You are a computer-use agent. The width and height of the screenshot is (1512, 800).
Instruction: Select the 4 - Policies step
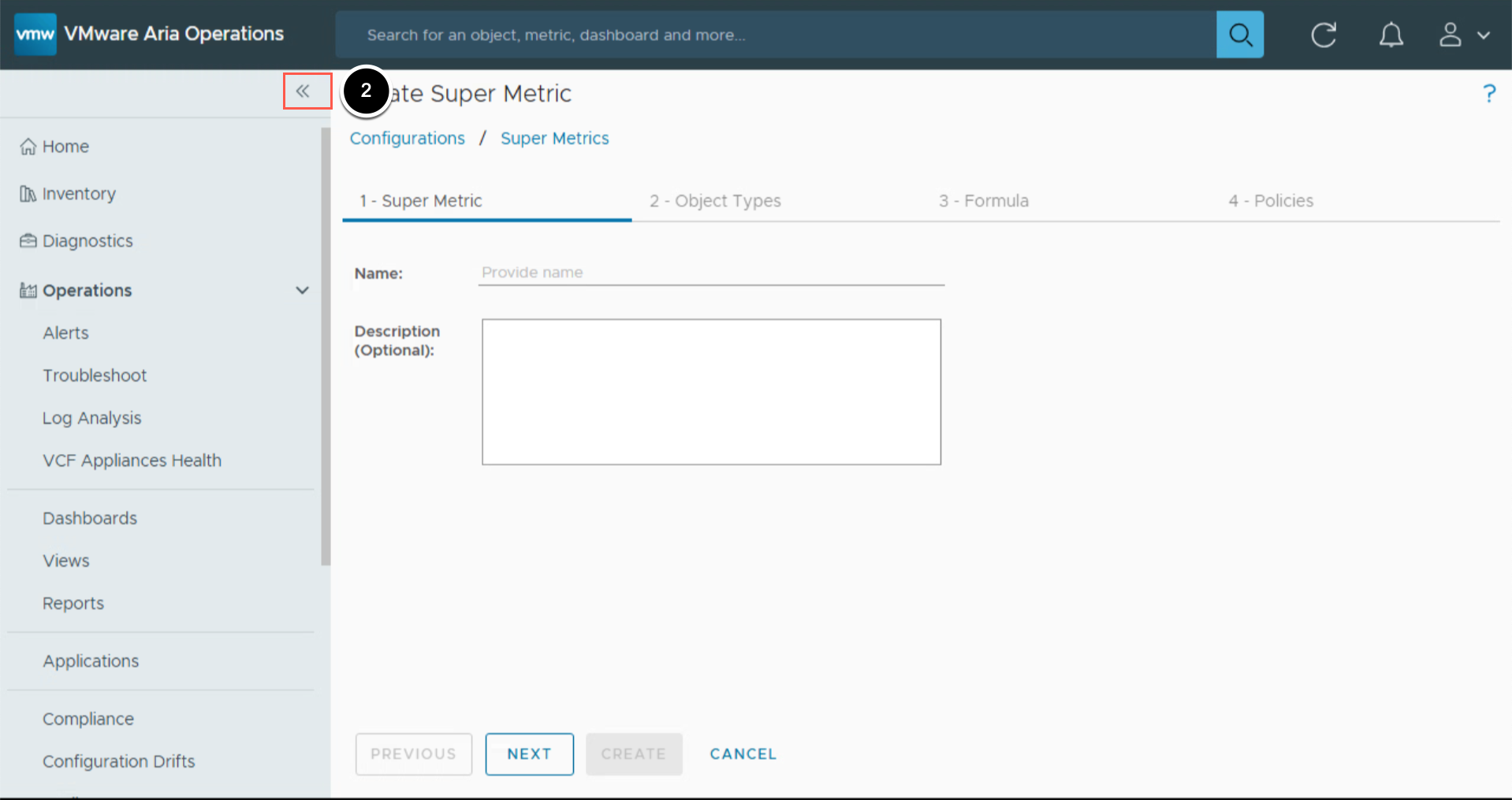pyautogui.click(x=1271, y=201)
